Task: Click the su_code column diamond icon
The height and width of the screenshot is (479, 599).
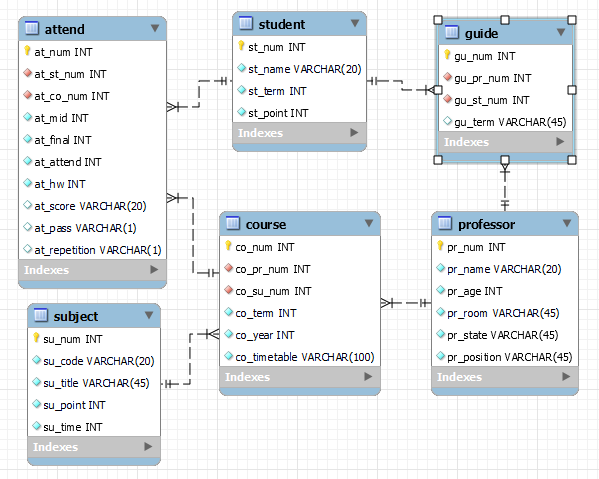Action: point(36,360)
